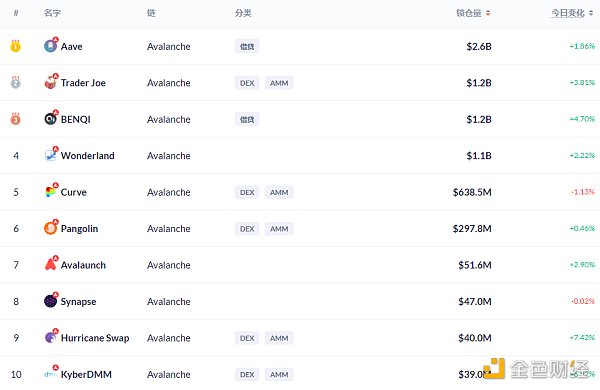Click the gold first-place medal icon
Viewport: 600px width, 390px height.
[x=15, y=46]
